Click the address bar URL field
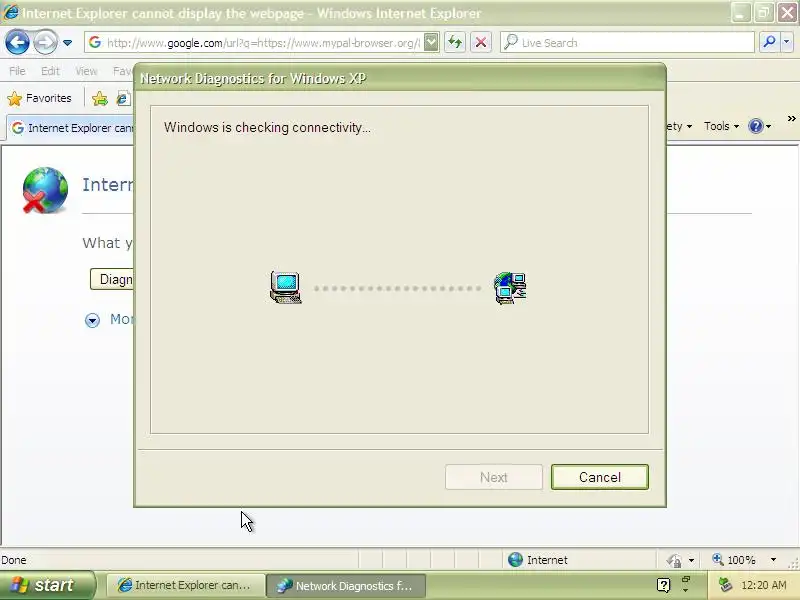 [263, 43]
